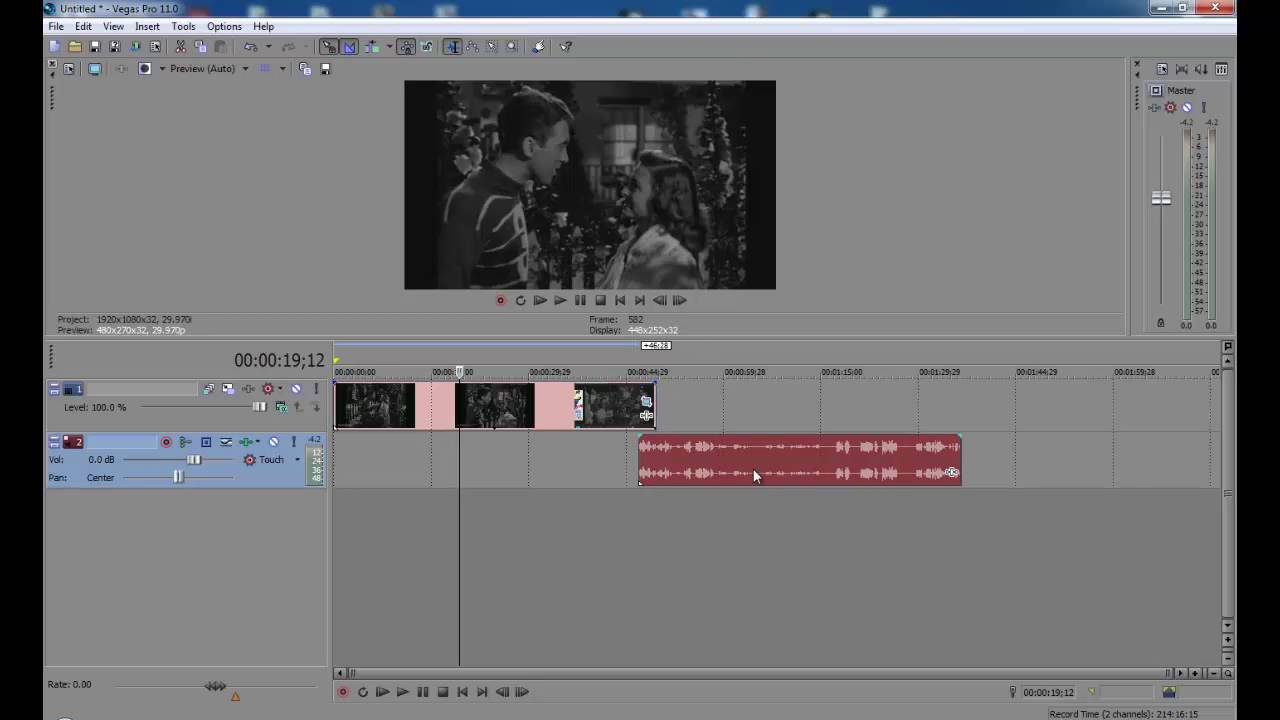Open the Undo history dropdown arrow

pos(268,47)
